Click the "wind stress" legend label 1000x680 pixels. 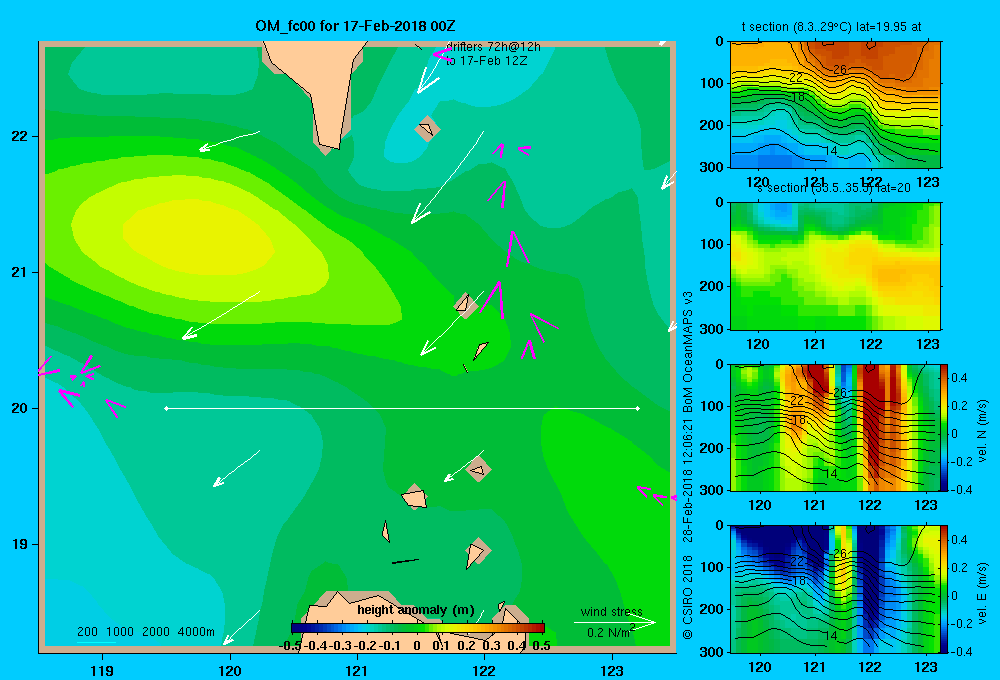click(x=611, y=611)
